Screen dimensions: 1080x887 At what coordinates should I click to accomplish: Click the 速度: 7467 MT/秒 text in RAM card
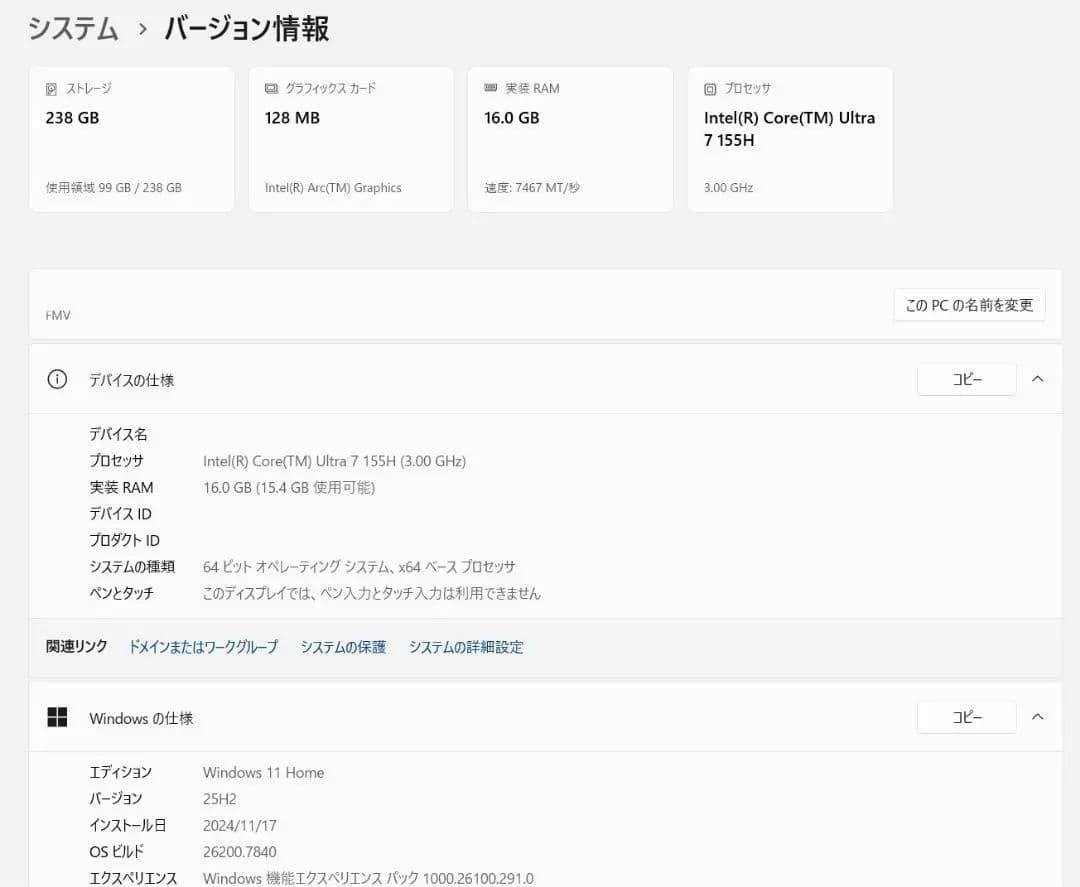[531, 188]
